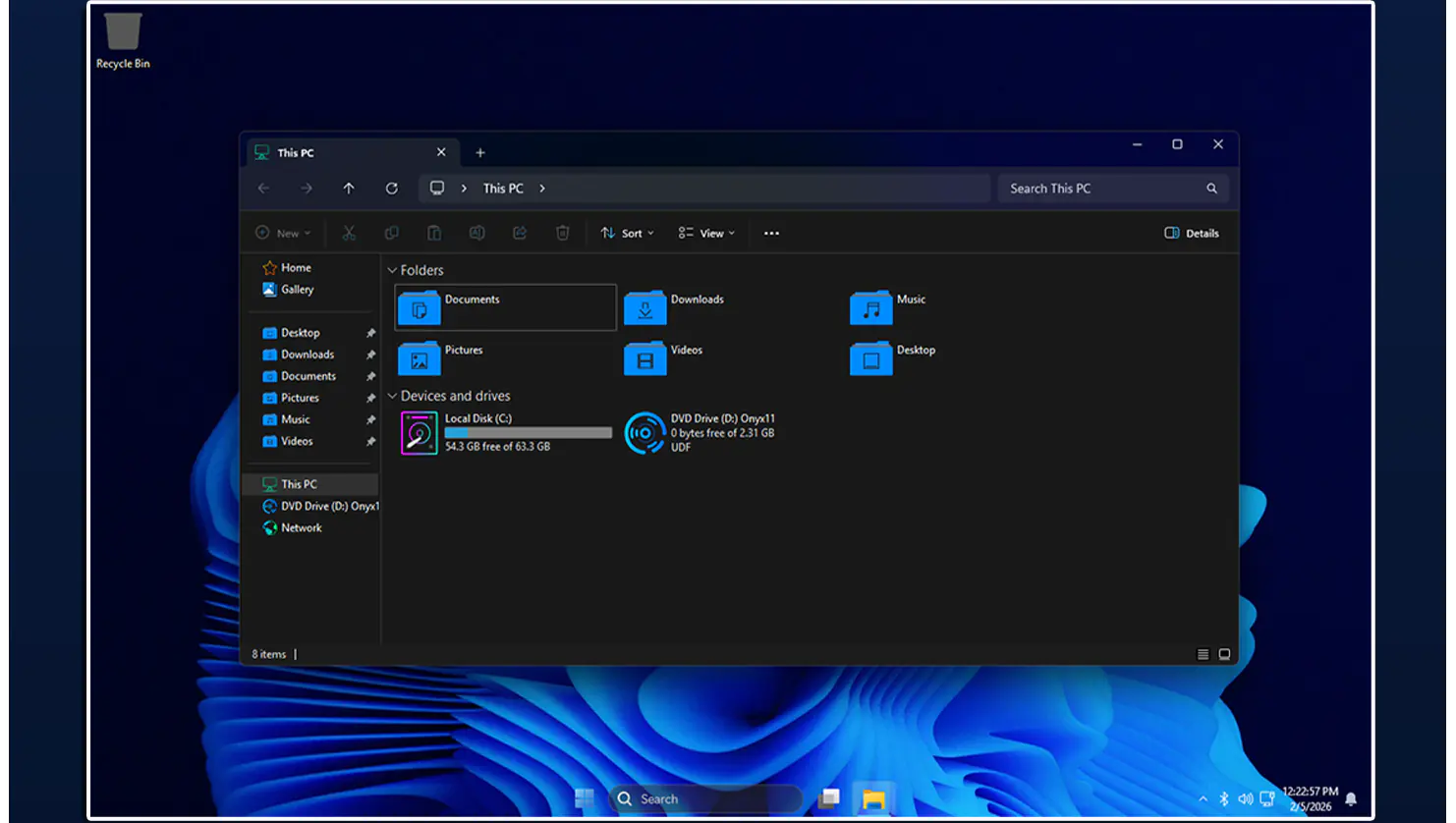Show hidden system tray icons
The width and height of the screenshot is (1456, 823).
[1203, 799]
